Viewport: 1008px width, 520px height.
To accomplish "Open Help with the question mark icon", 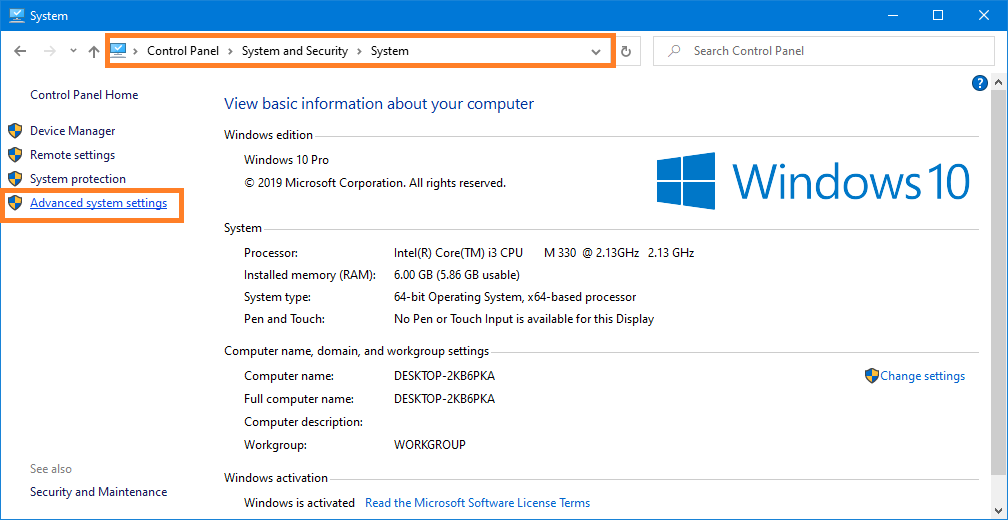I will (980, 82).
